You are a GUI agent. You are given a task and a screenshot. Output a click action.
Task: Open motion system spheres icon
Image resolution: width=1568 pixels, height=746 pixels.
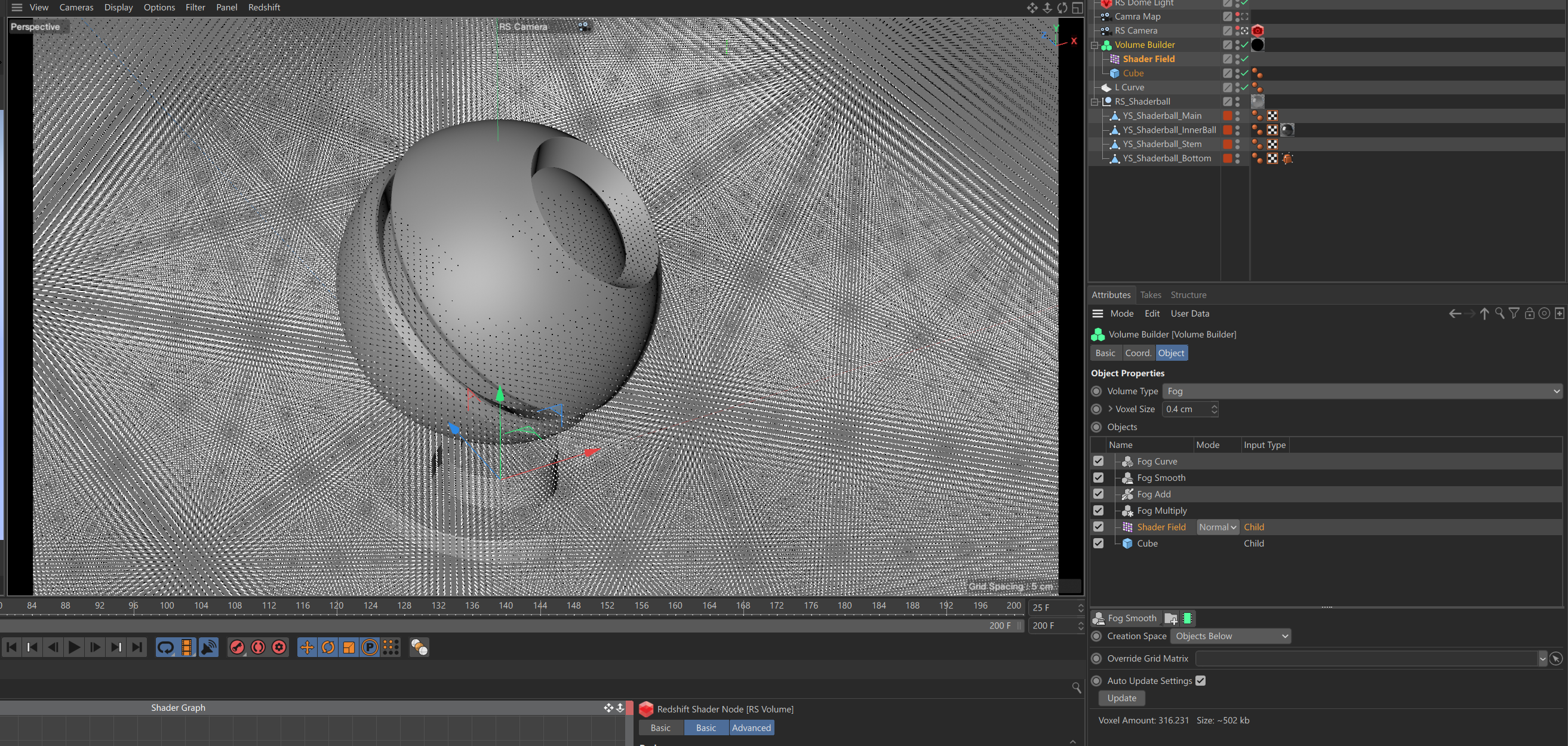pos(419,647)
